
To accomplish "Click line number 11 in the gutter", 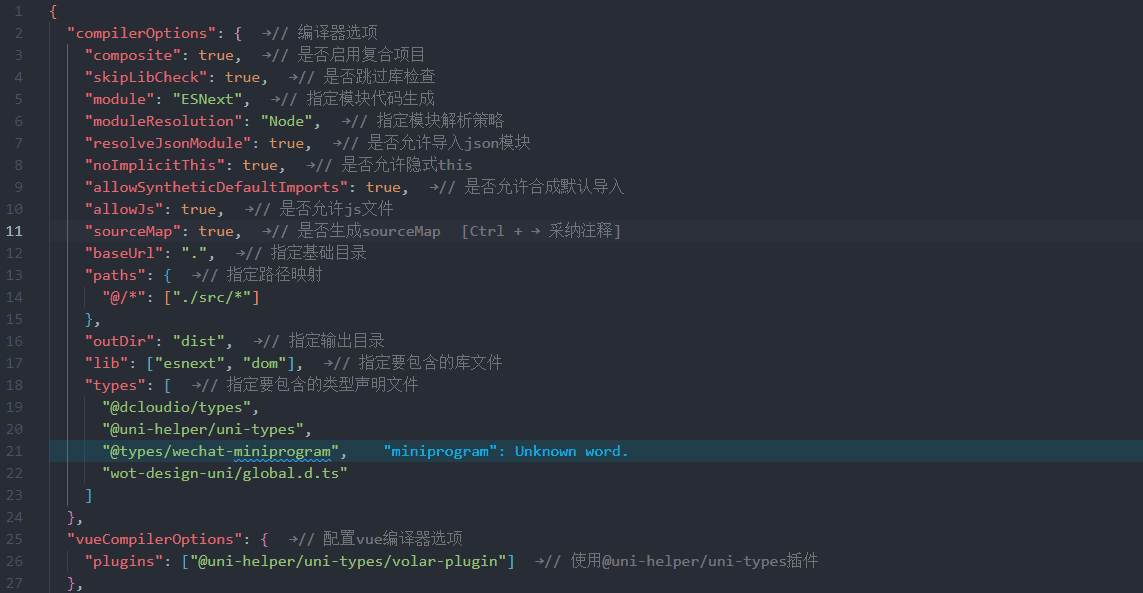I will point(15,231).
